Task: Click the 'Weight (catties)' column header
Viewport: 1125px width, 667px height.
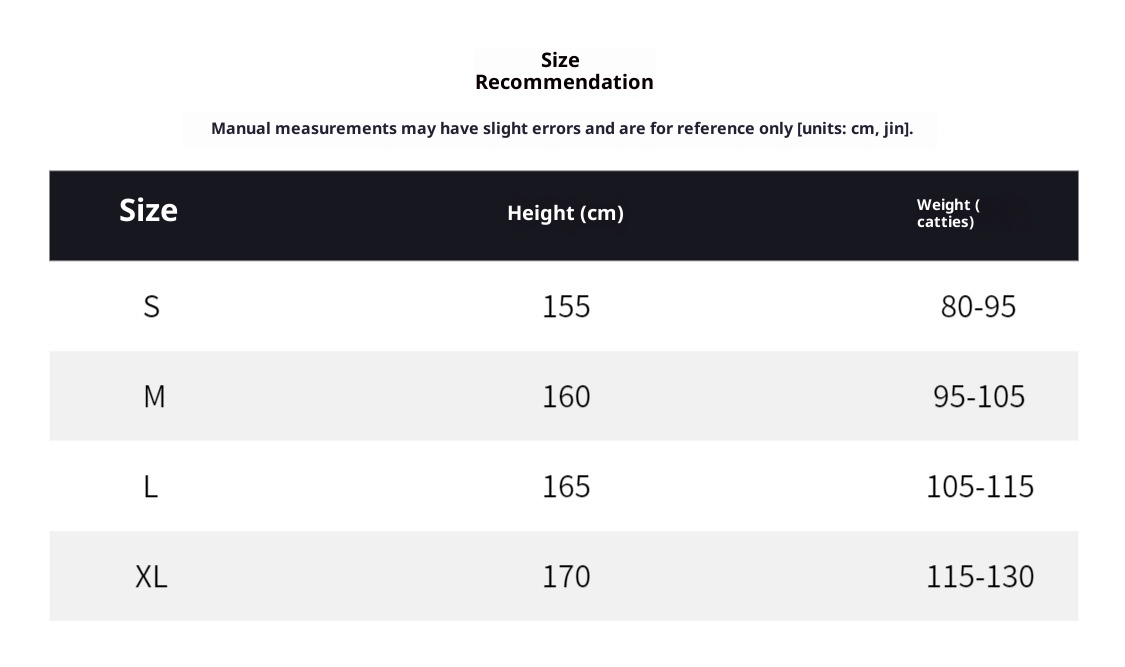Action: 947,213
